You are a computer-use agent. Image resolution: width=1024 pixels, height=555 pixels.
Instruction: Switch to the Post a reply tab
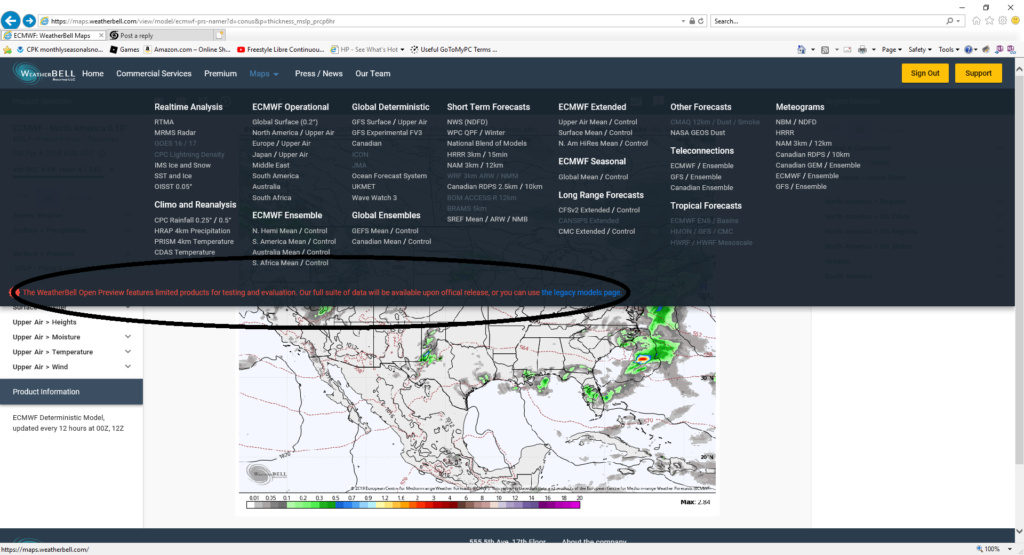(x=161, y=35)
